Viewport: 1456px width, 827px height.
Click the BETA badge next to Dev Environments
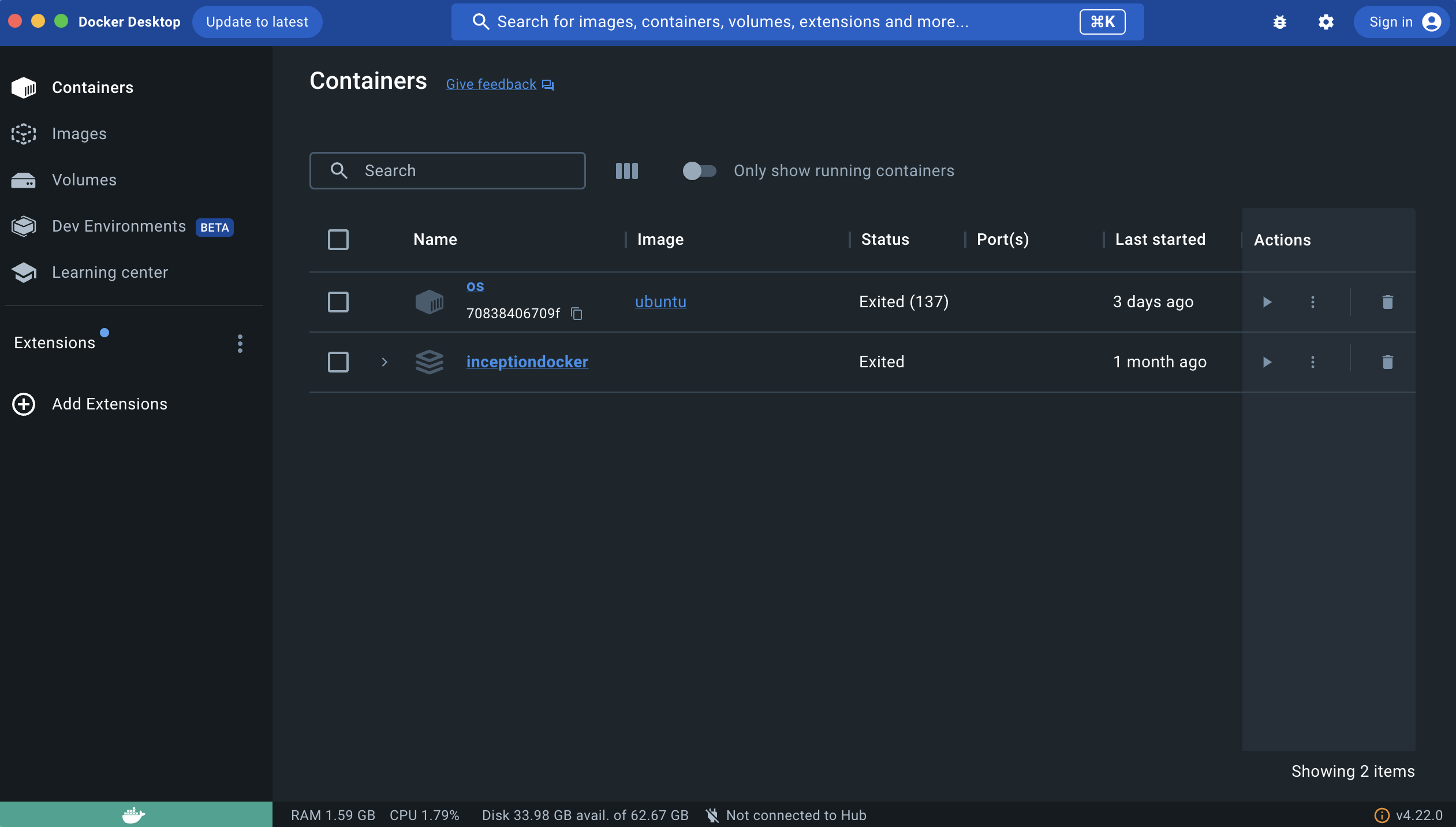click(x=215, y=228)
